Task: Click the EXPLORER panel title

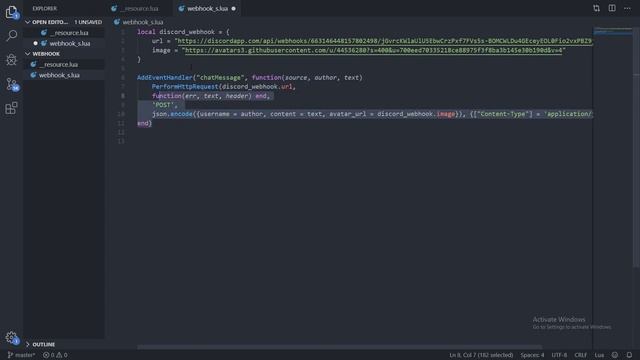Action: [x=45, y=8]
